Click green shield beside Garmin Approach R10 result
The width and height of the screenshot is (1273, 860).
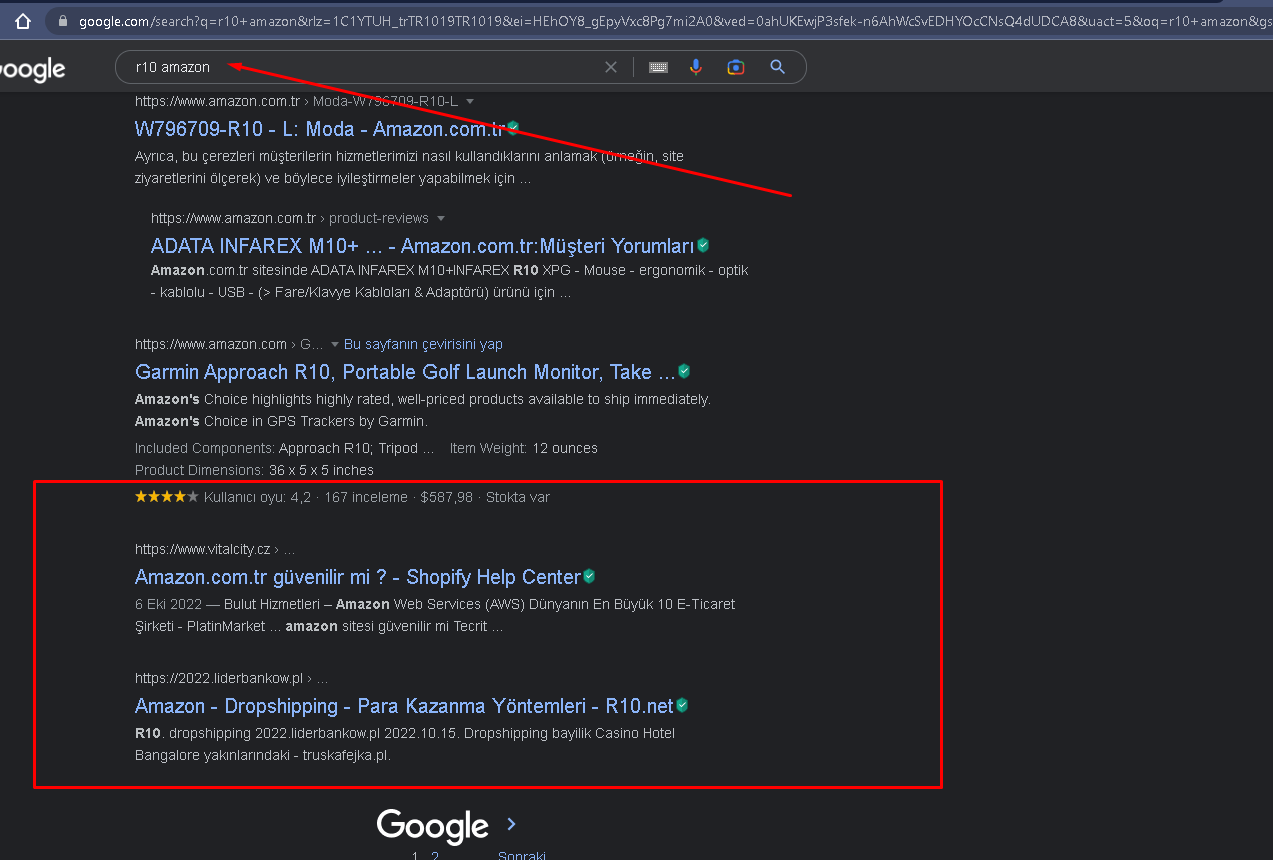coord(684,370)
